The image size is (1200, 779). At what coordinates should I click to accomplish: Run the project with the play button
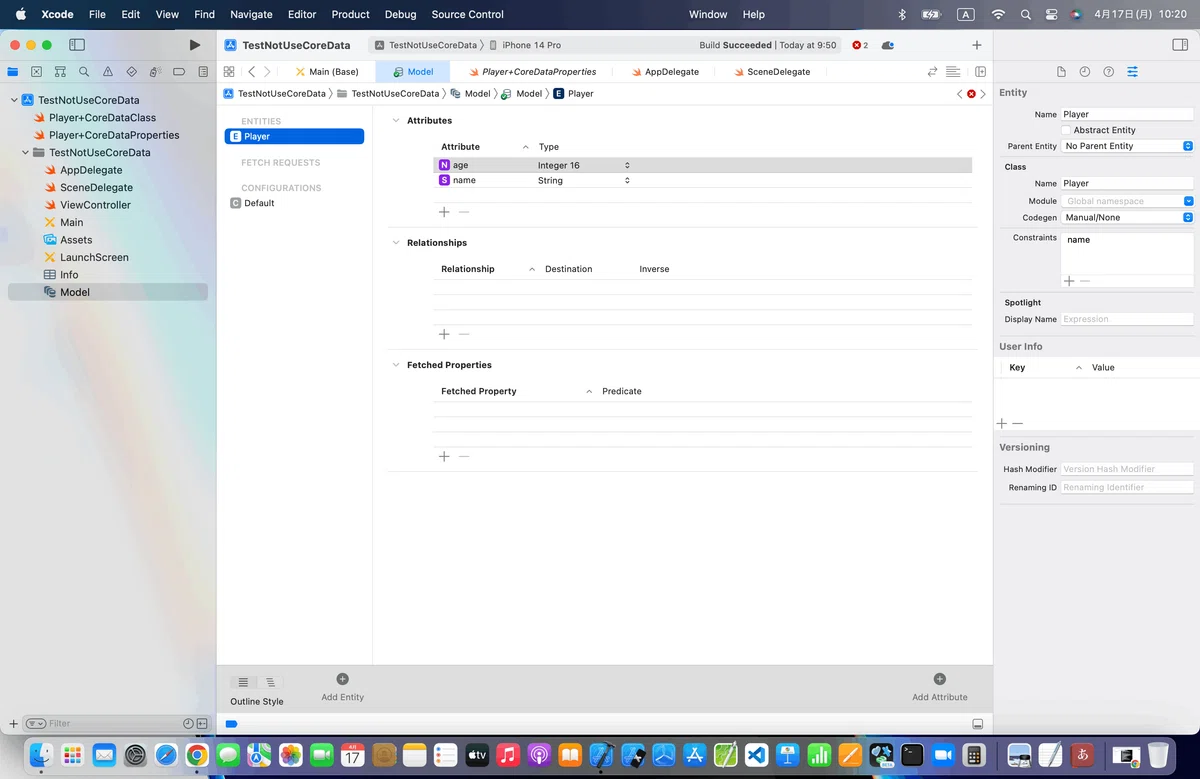click(x=194, y=45)
